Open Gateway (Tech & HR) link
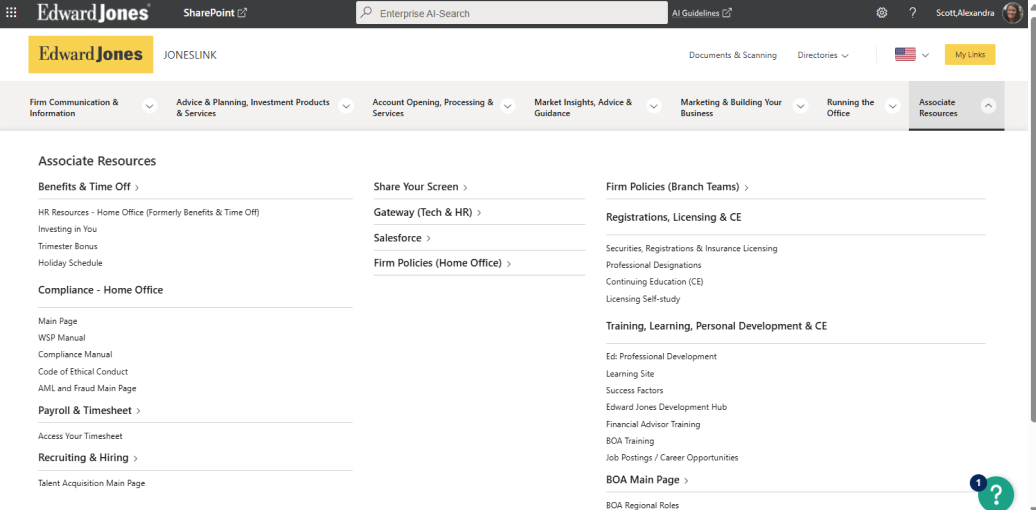Viewport: 1036px width, 510px height. click(x=427, y=212)
